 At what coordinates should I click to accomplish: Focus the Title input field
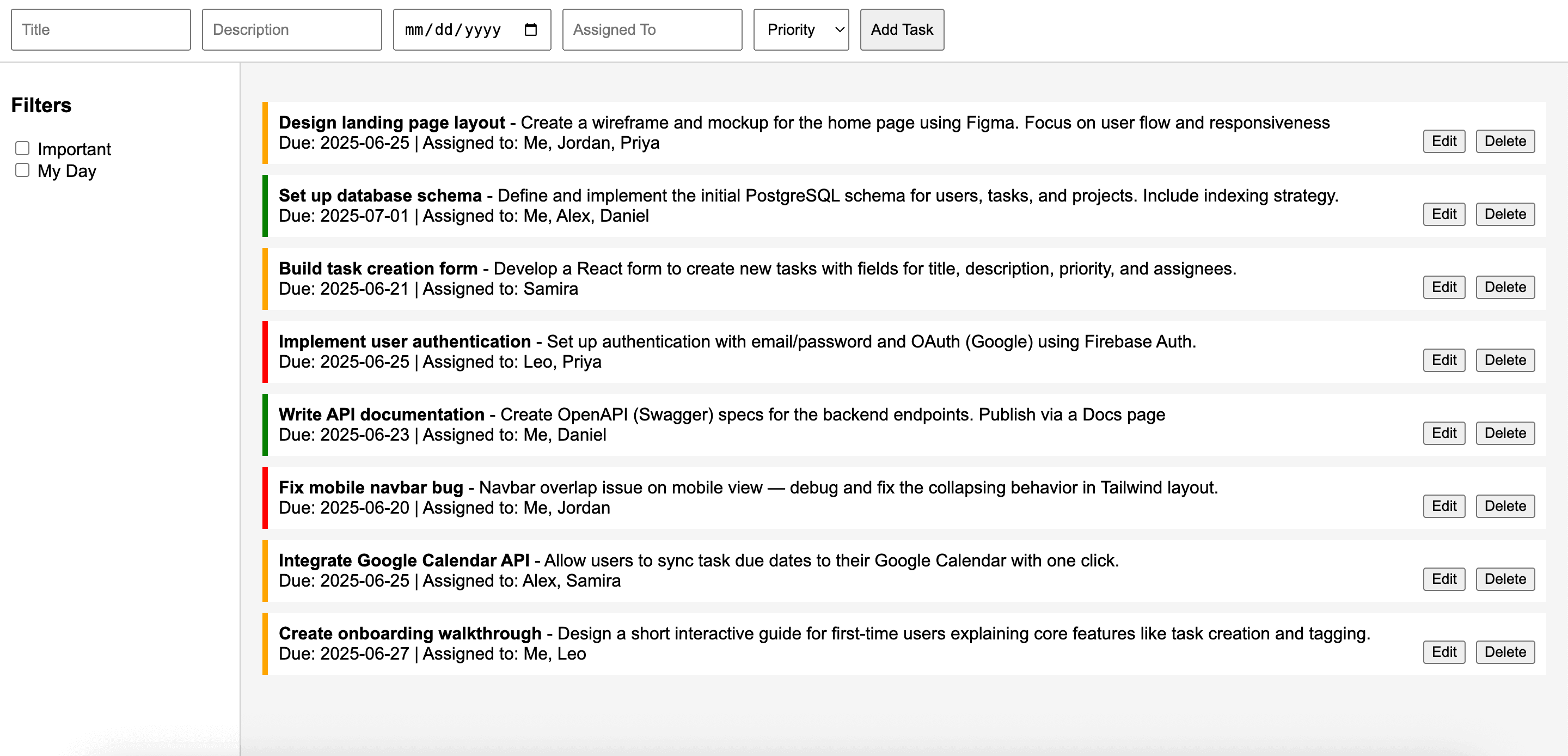click(100, 29)
